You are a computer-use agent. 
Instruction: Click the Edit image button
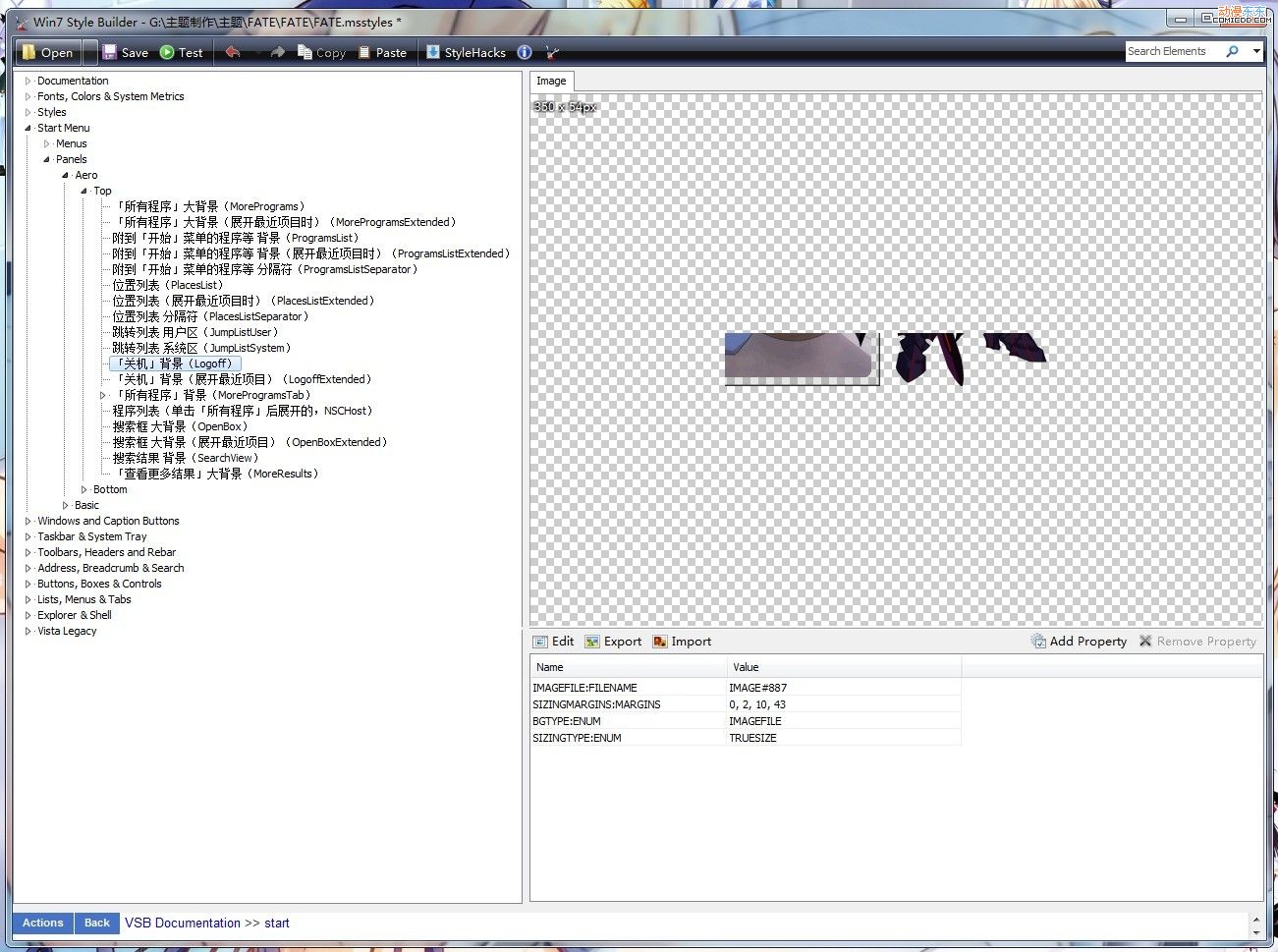click(553, 642)
